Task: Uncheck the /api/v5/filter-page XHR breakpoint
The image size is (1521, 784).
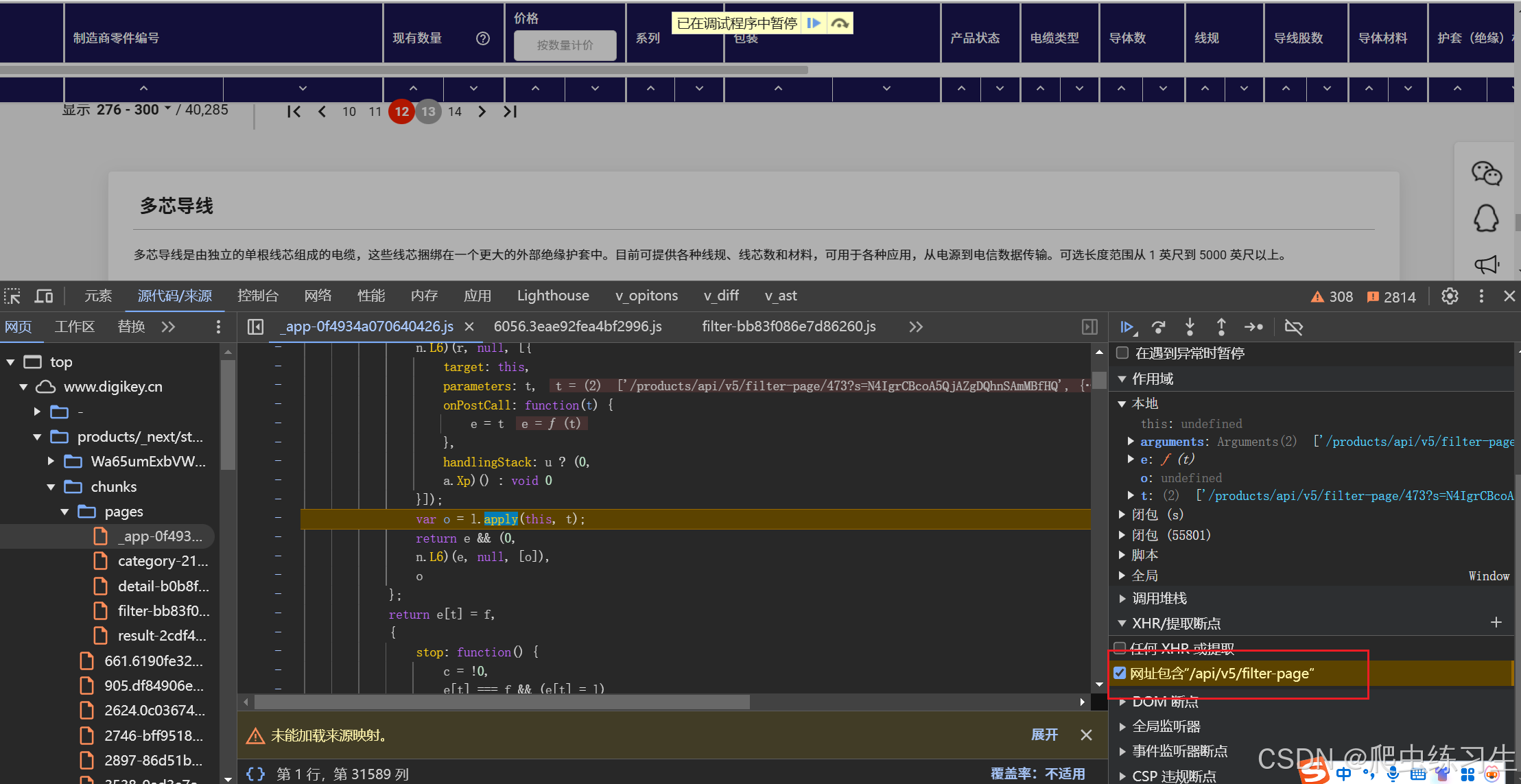Action: (1120, 673)
